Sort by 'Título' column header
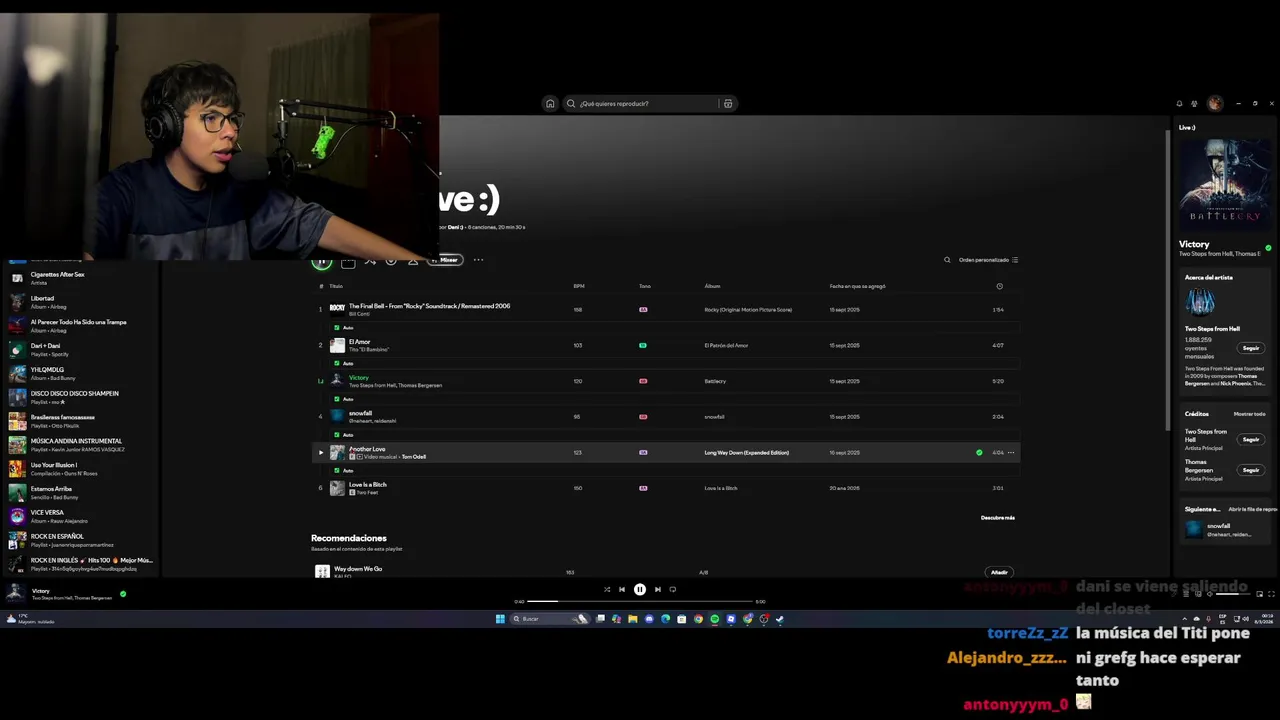This screenshot has height=720, width=1280. click(x=336, y=286)
